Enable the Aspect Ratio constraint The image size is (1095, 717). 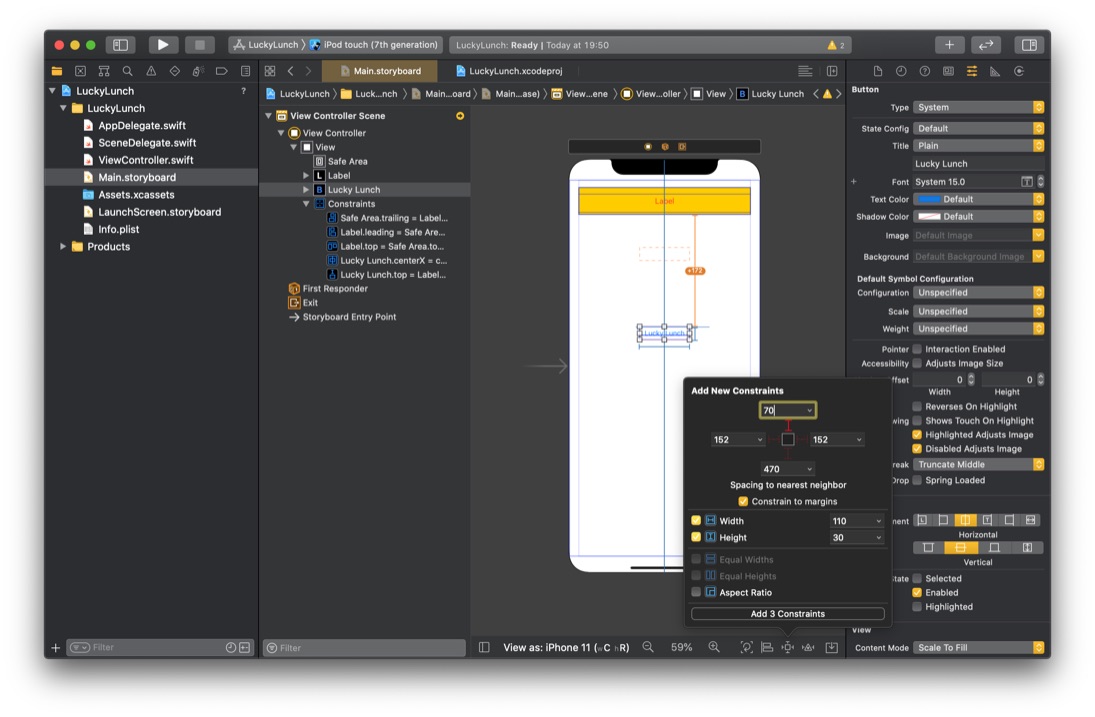[x=696, y=592]
